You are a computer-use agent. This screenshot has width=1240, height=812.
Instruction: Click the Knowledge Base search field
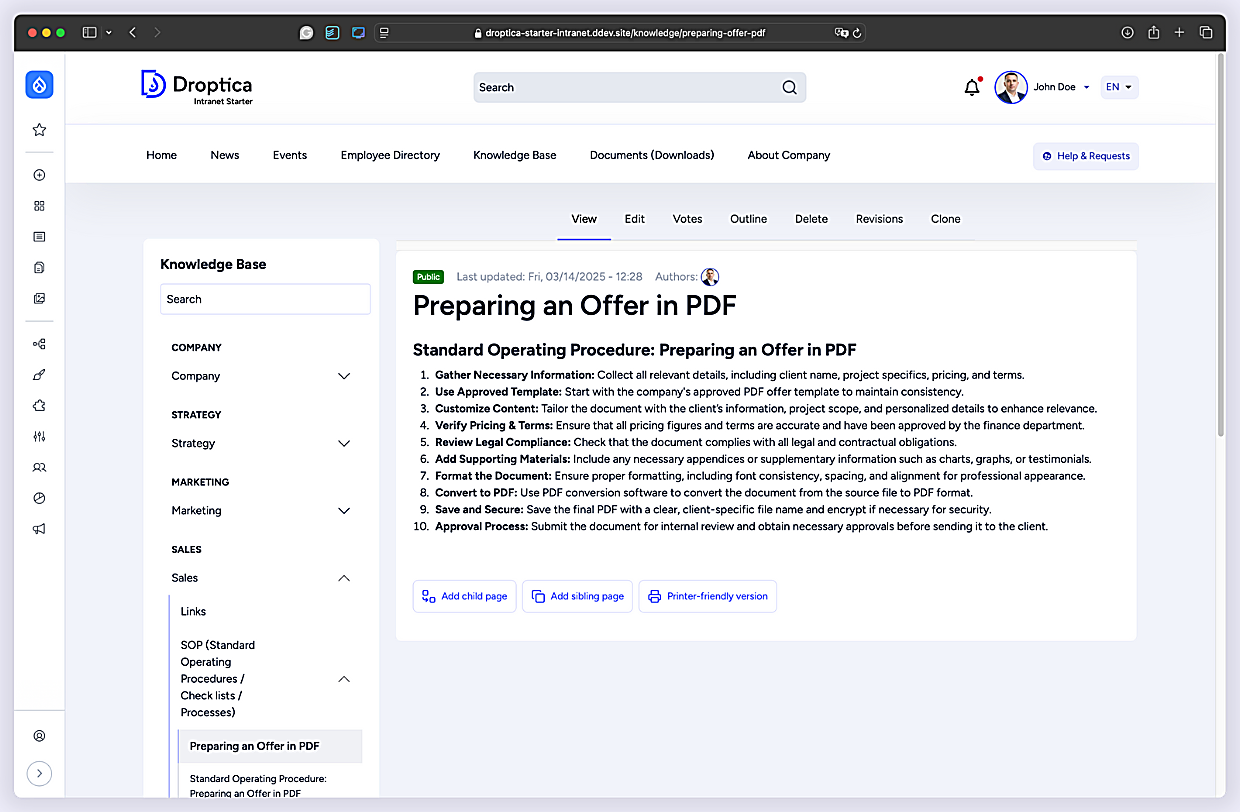point(265,299)
